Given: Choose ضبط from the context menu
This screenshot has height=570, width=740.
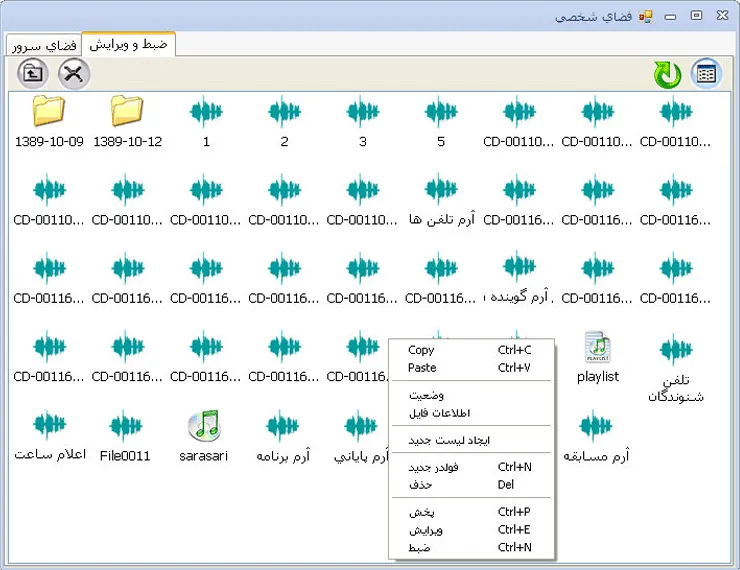Looking at the screenshot, I should point(471,547).
